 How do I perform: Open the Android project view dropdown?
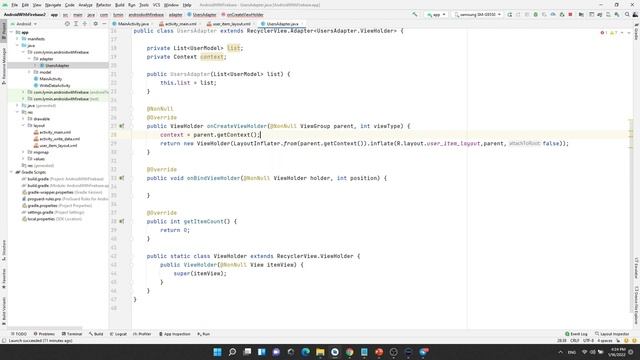[24, 24]
